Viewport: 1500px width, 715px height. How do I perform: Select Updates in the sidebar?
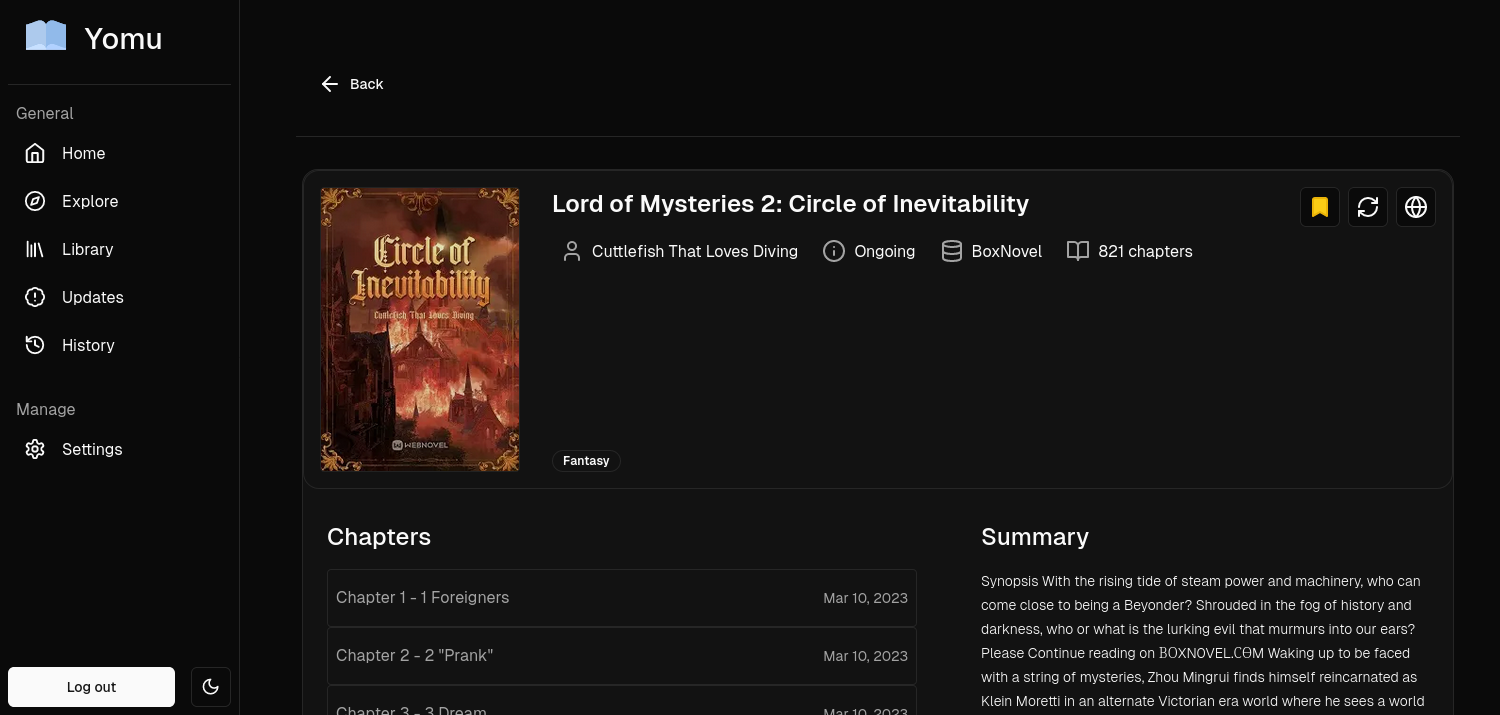click(120, 297)
